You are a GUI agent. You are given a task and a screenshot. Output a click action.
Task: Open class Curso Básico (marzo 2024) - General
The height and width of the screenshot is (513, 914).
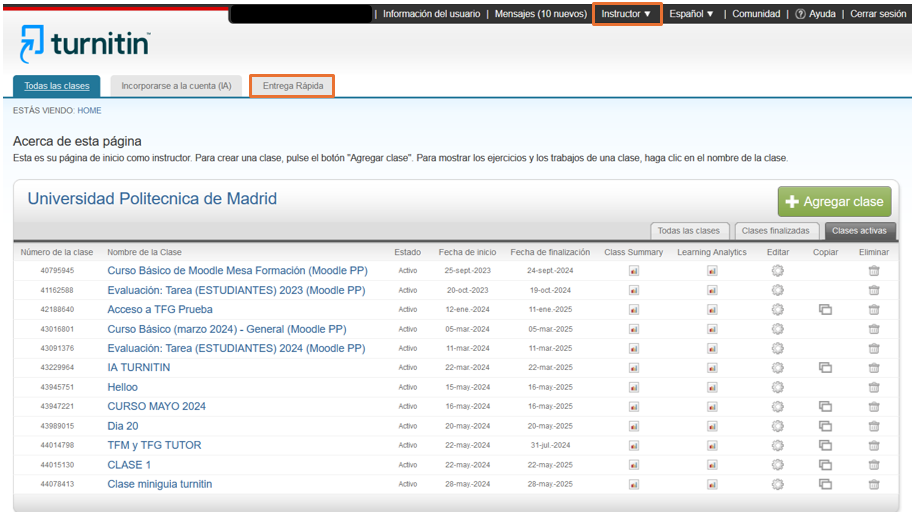(x=227, y=329)
